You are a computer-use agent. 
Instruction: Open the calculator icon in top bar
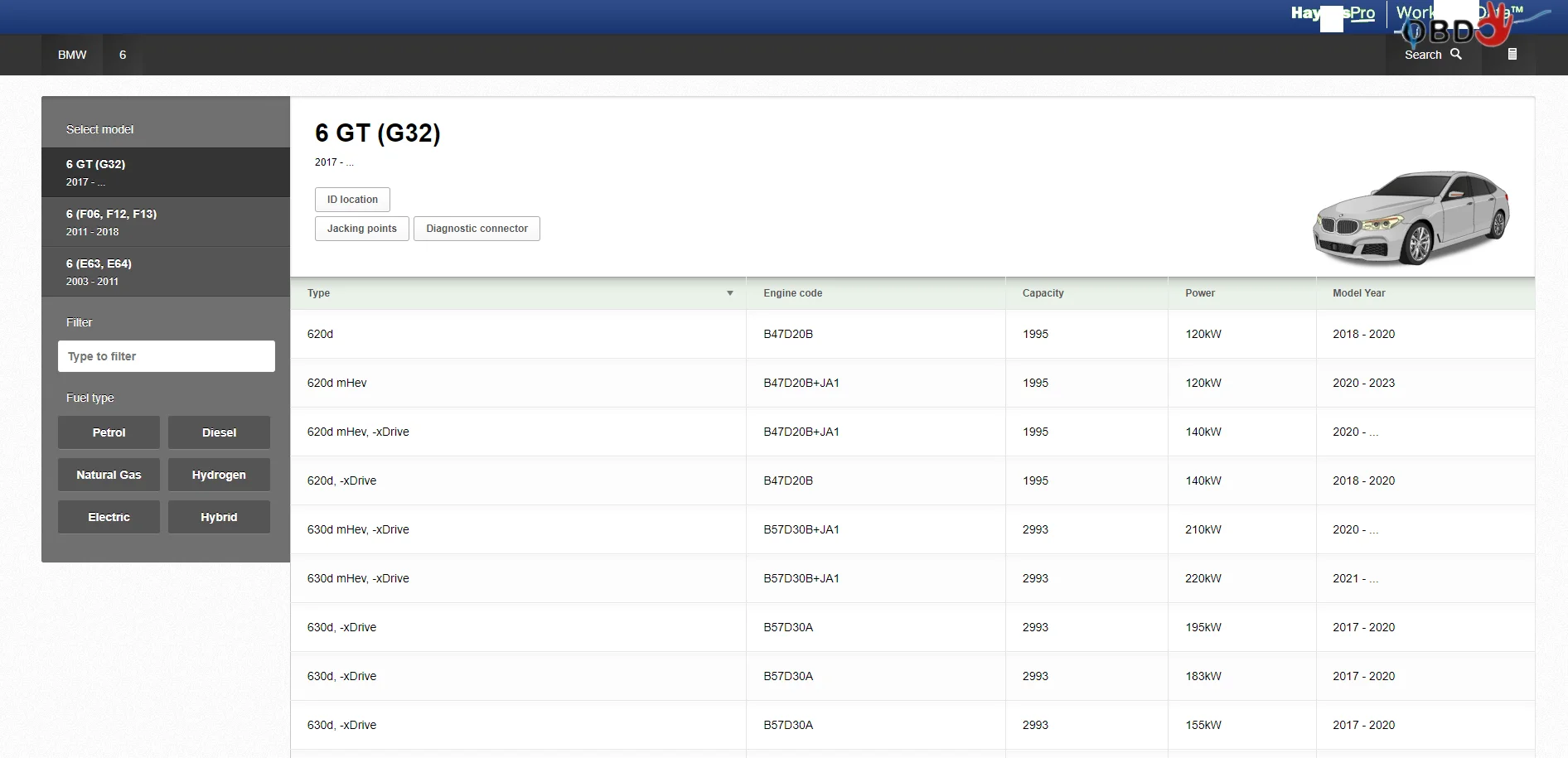click(x=1512, y=55)
